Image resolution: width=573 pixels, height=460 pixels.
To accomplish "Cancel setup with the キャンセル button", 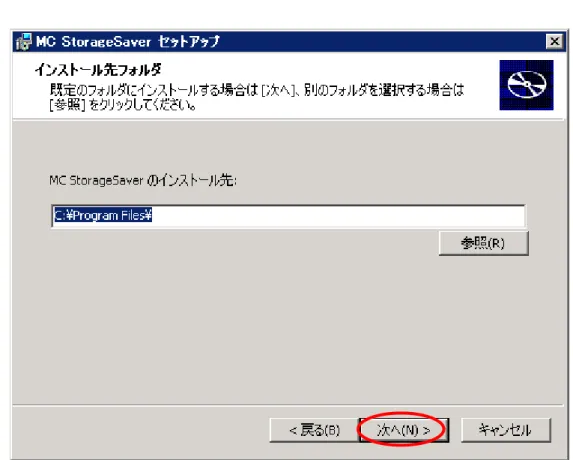I will [x=505, y=430].
